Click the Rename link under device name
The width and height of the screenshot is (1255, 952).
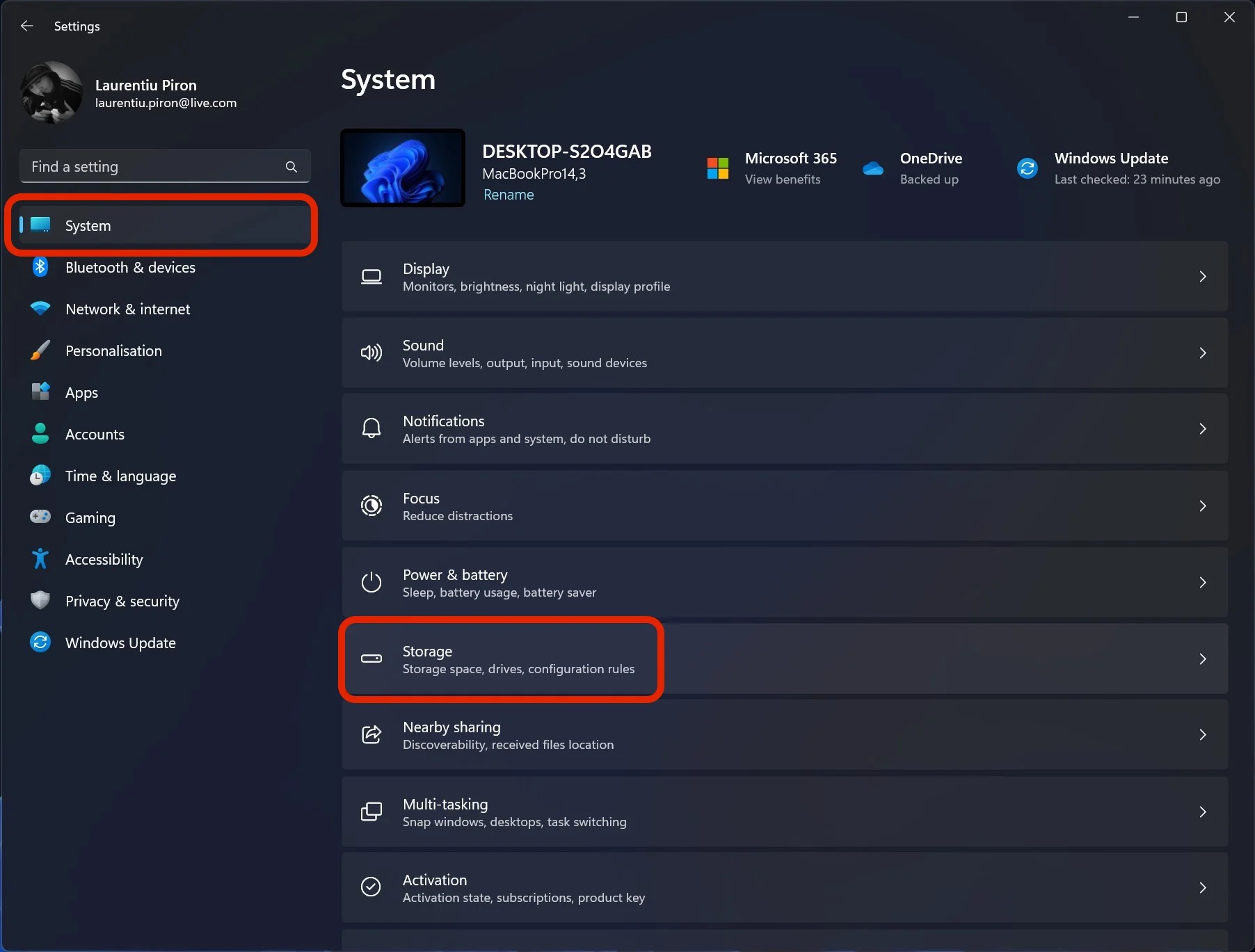509,195
